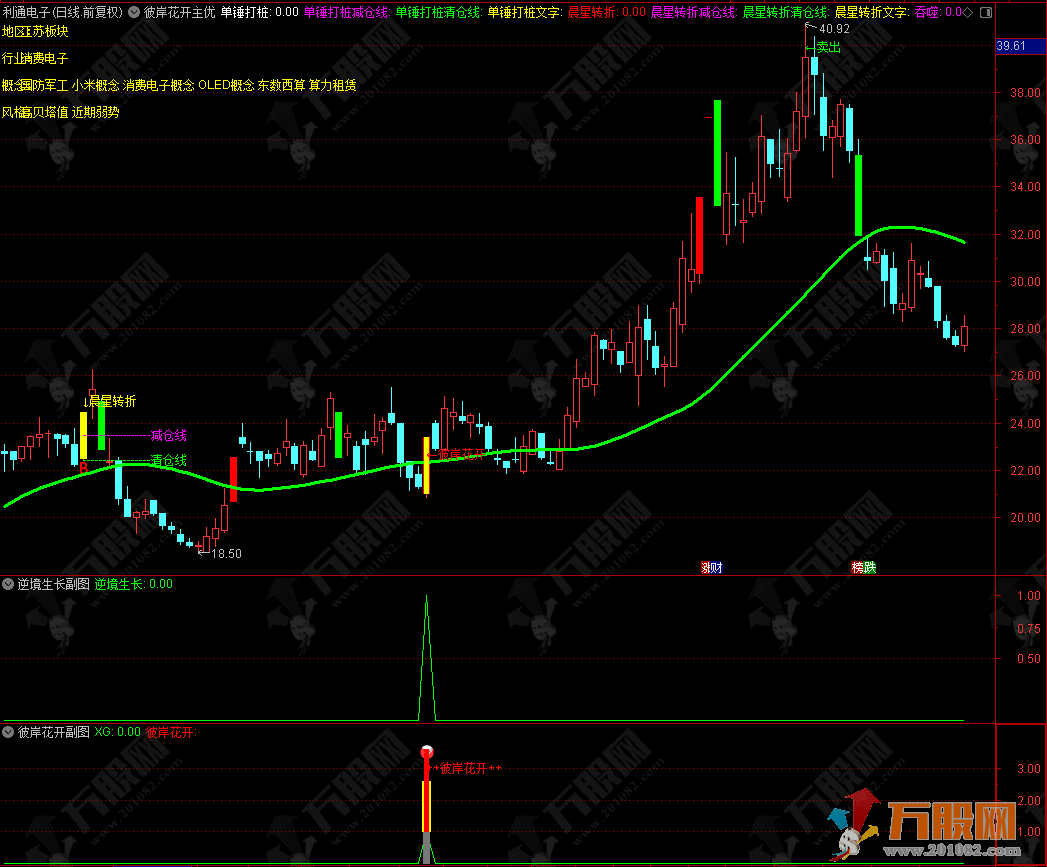Click the red 涨 event marker
Image resolution: width=1047 pixels, height=867 pixels.
coord(706,568)
